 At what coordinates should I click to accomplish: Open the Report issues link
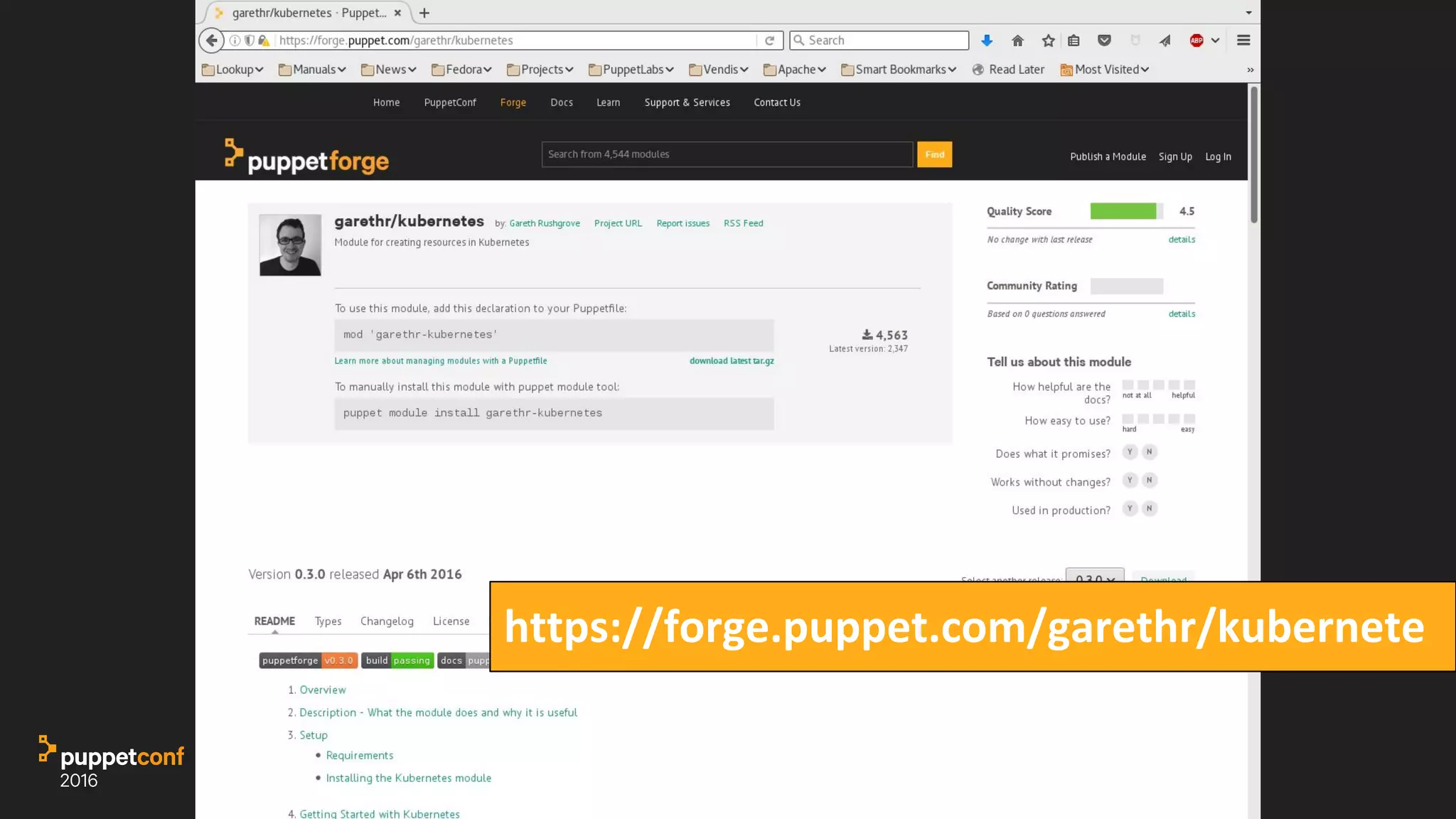tap(682, 223)
